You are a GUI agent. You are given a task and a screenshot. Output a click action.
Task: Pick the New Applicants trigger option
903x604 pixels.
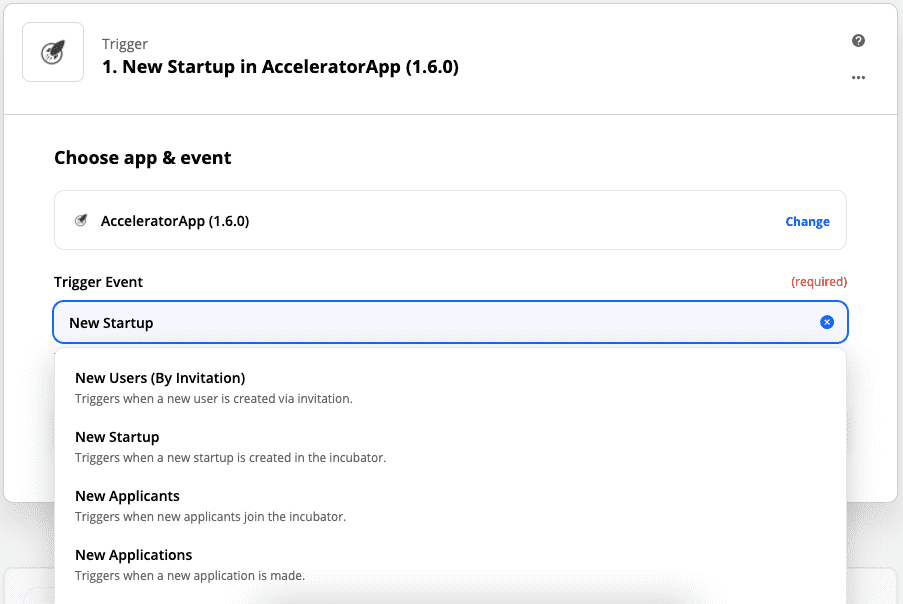point(127,496)
